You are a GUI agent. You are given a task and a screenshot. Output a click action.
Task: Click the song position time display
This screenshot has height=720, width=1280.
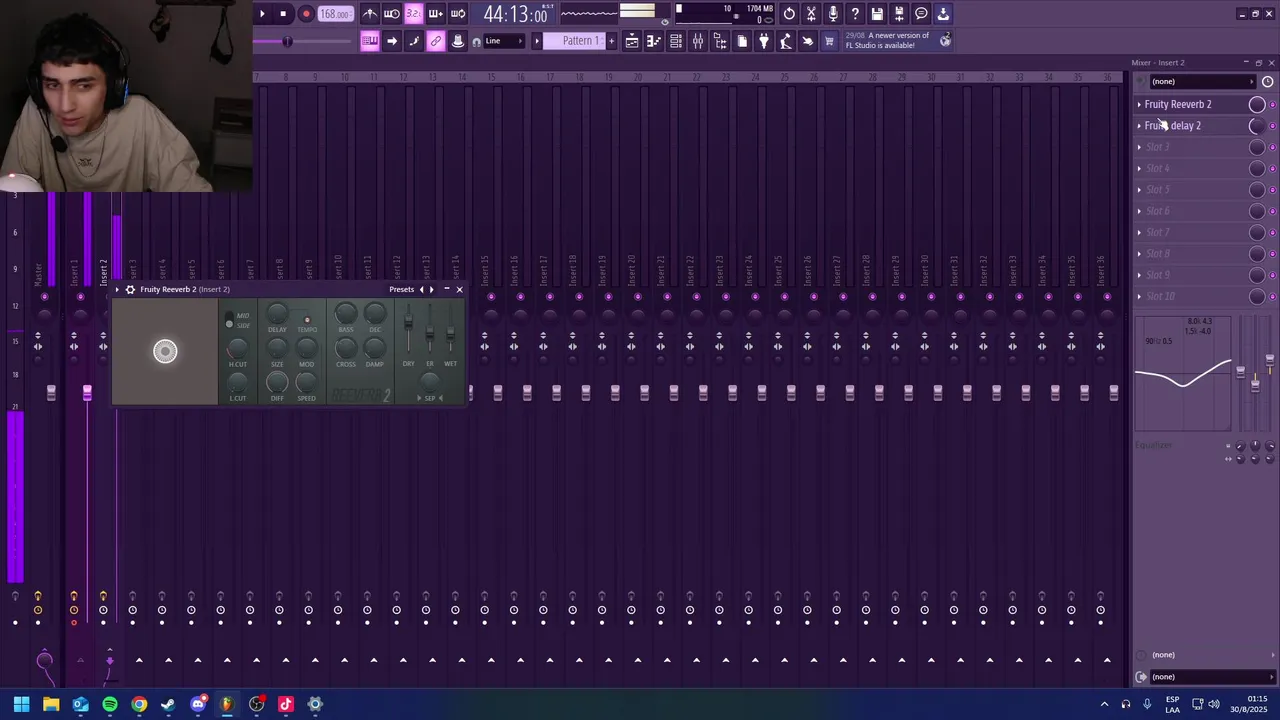coord(515,14)
